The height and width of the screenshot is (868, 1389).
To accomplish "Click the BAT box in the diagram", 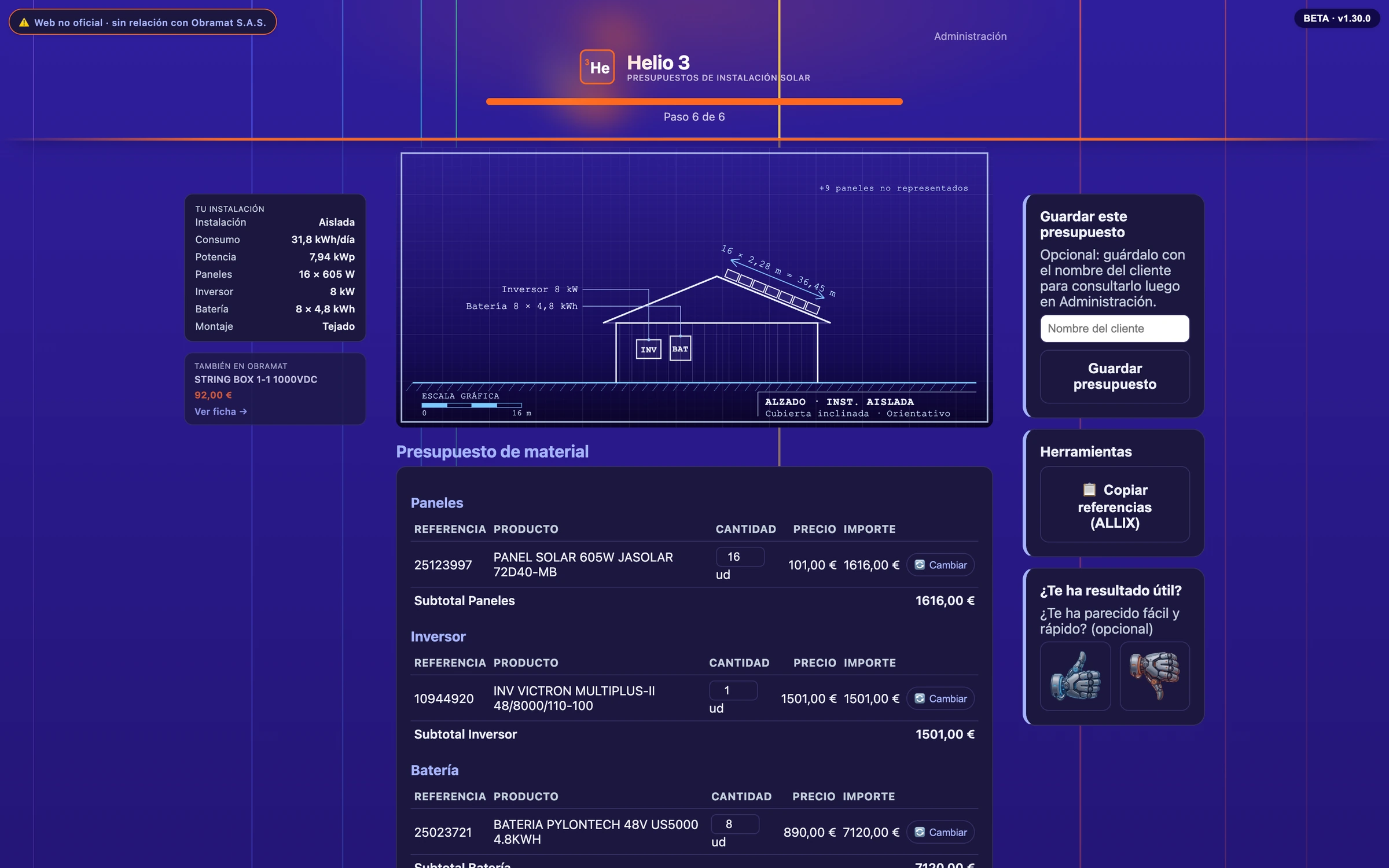I will point(680,348).
